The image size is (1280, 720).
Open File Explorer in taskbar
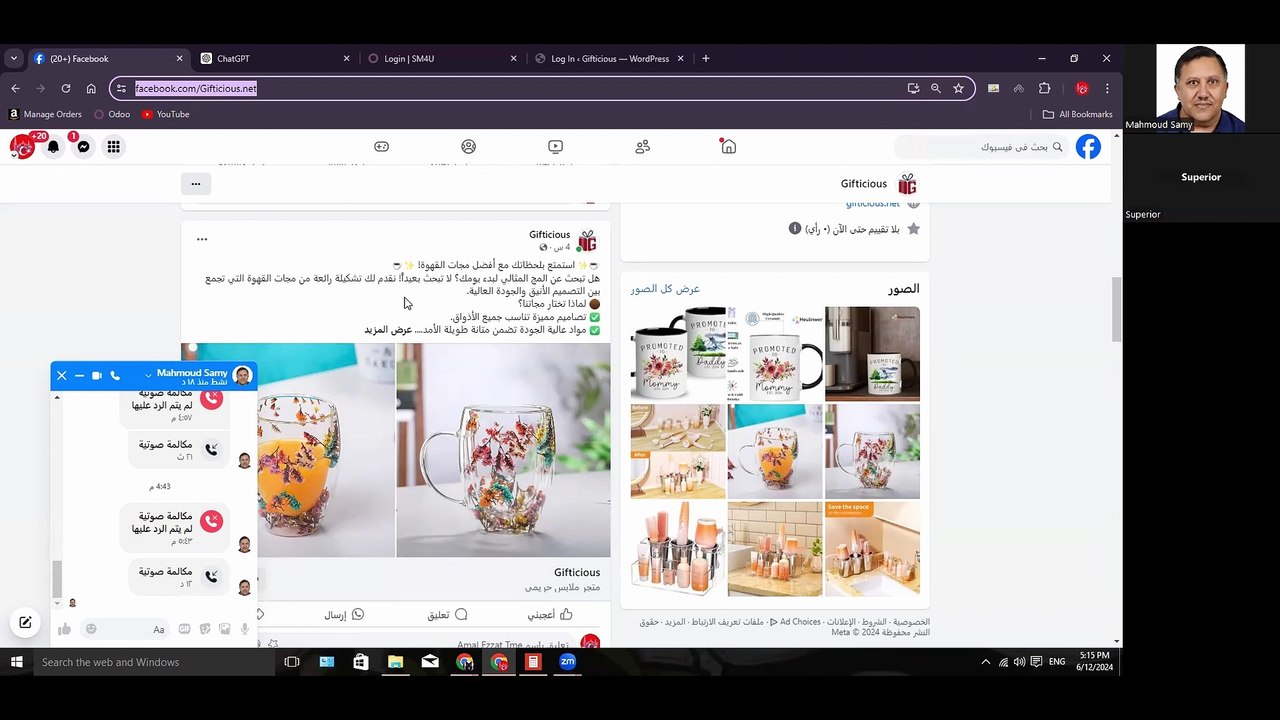click(x=395, y=662)
